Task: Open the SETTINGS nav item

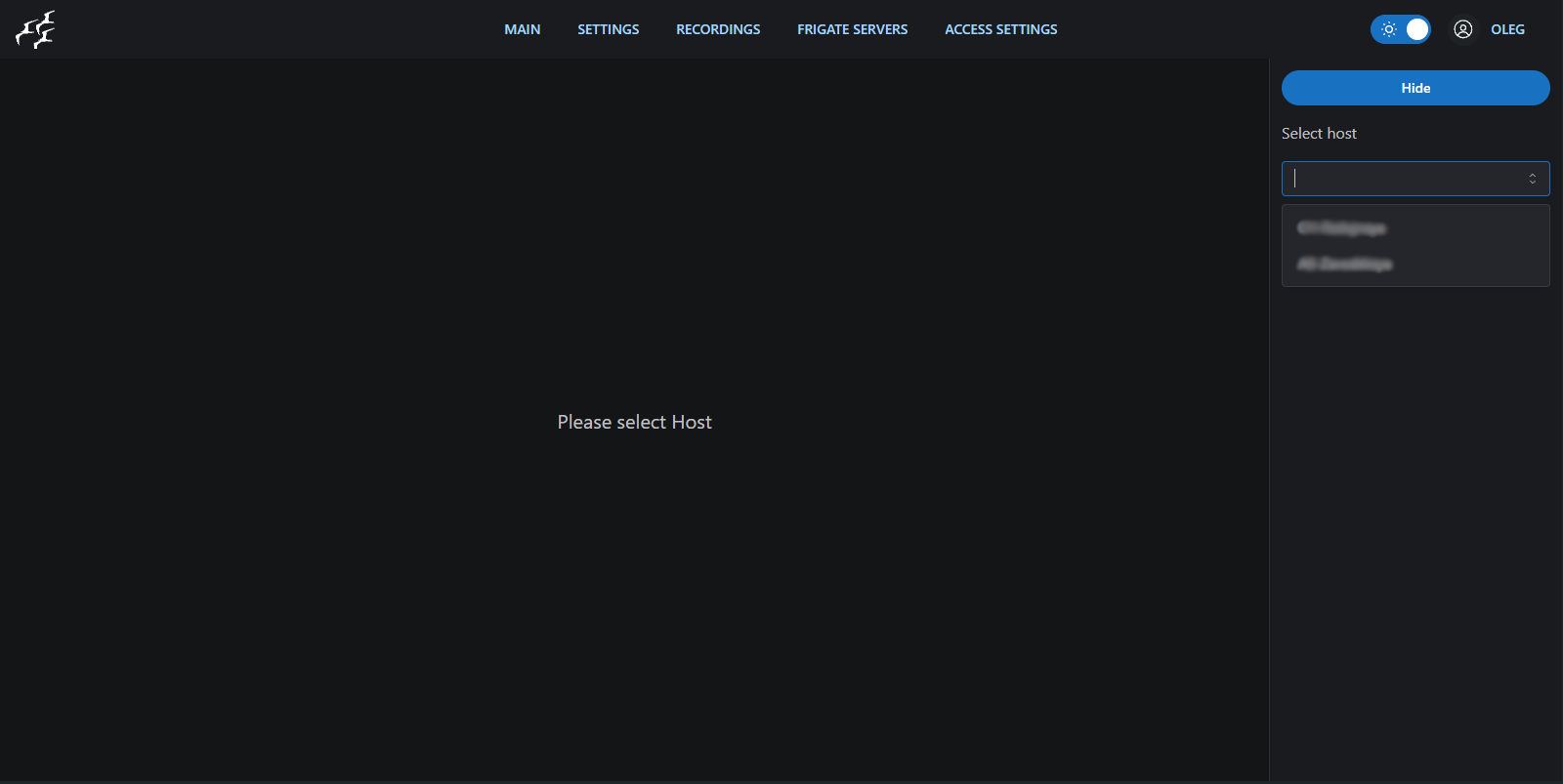Action: tap(608, 29)
